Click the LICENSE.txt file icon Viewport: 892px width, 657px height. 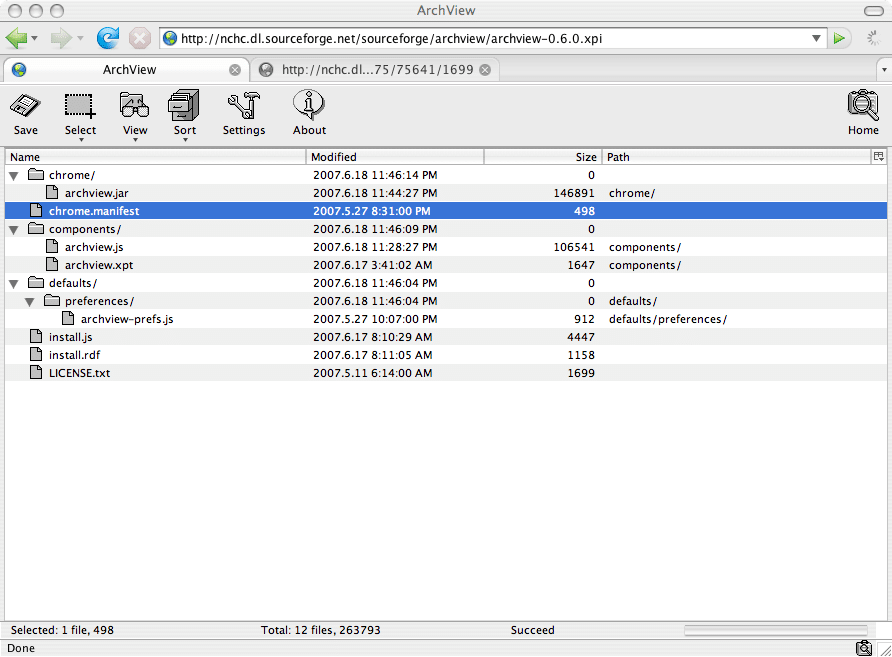pyautogui.click(x=36, y=372)
